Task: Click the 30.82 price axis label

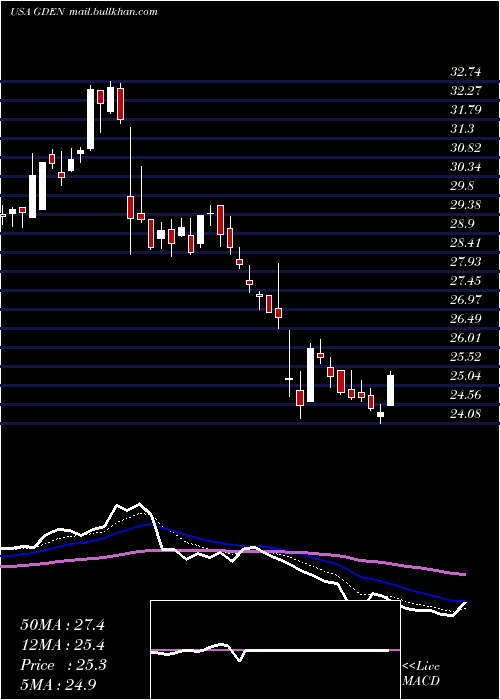Action: point(466,148)
